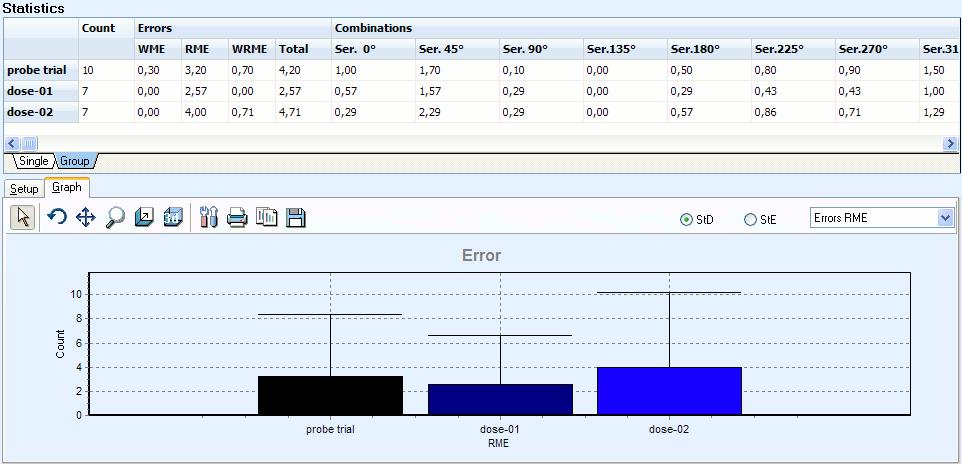The height and width of the screenshot is (464, 962).
Task: Click dose-02 RME value 4,00
Action: (x=195, y=113)
